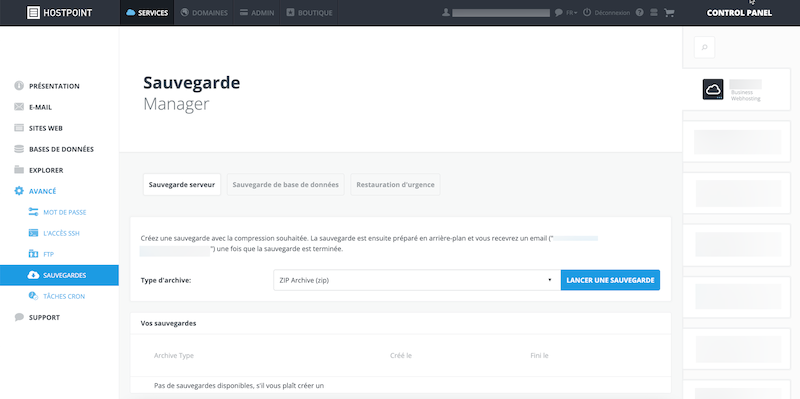The width and height of the screenshot is (800, 399).
Task: Click the Créé le column header
Action: 401,356
